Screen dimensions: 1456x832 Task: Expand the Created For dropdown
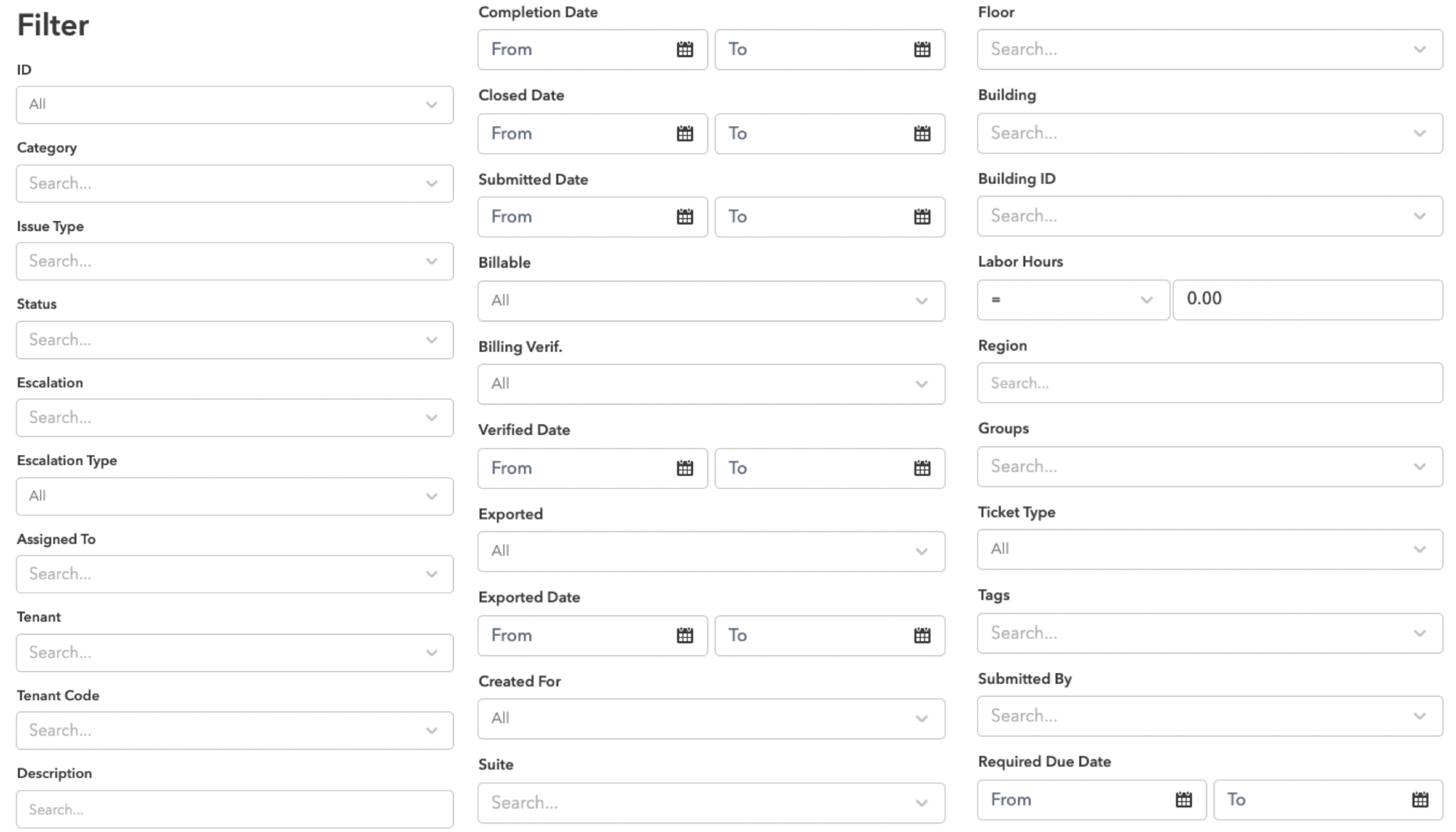[x=711, y=718]
